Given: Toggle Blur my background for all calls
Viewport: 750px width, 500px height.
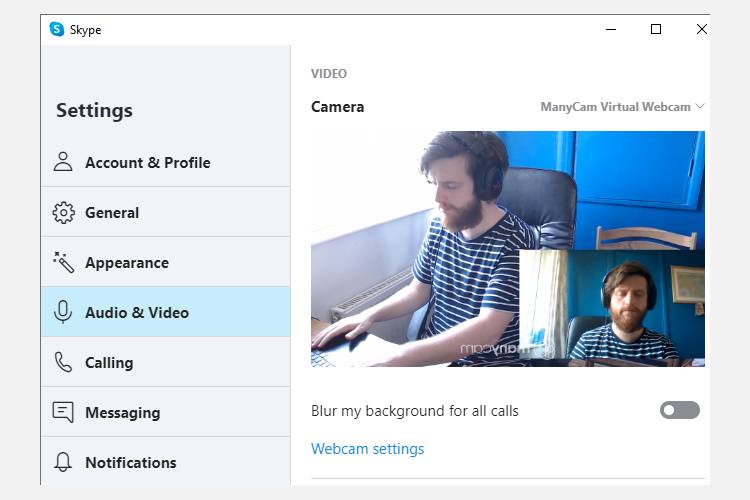Looking at the screenshot, I should click(x=680, y=410).
